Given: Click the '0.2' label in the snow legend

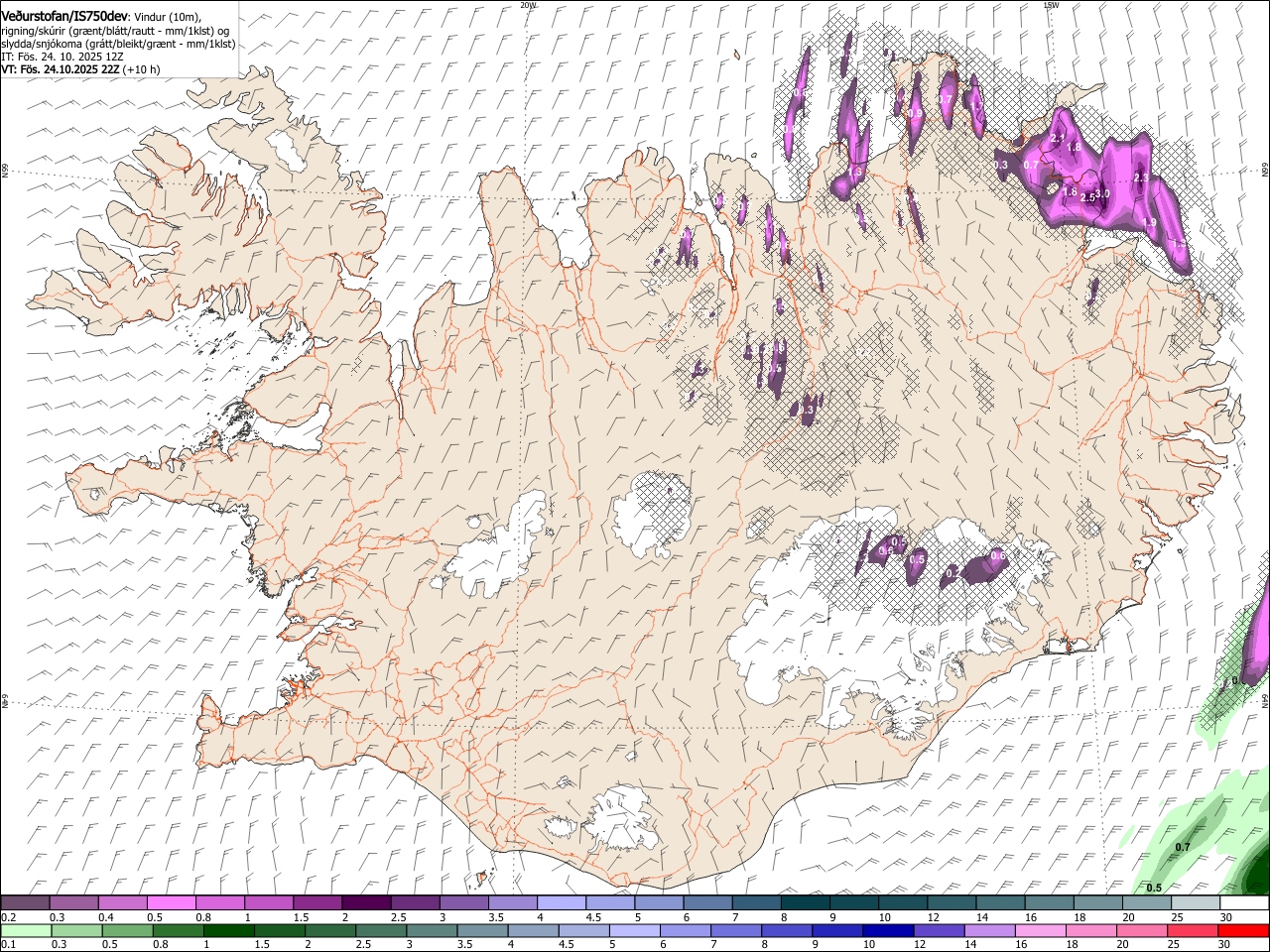Looking at the screenshot, I should coord(7,917).
